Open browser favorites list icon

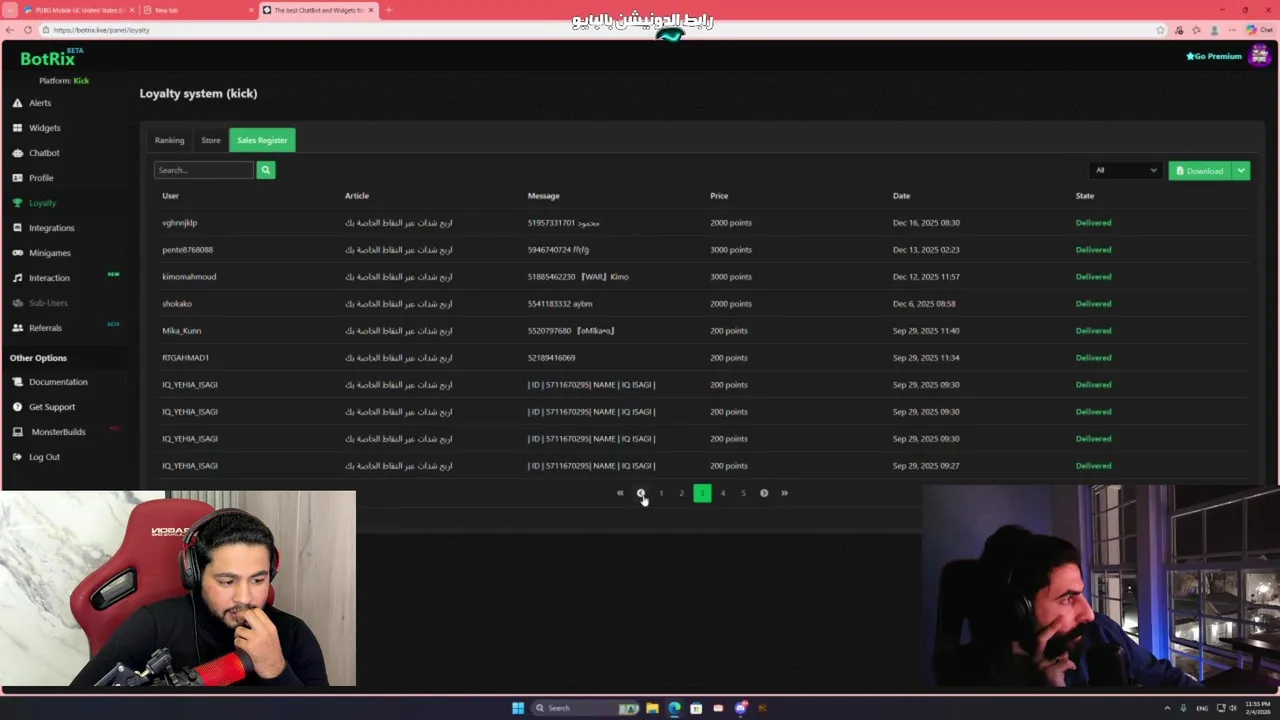click(x=1197, y=30)
